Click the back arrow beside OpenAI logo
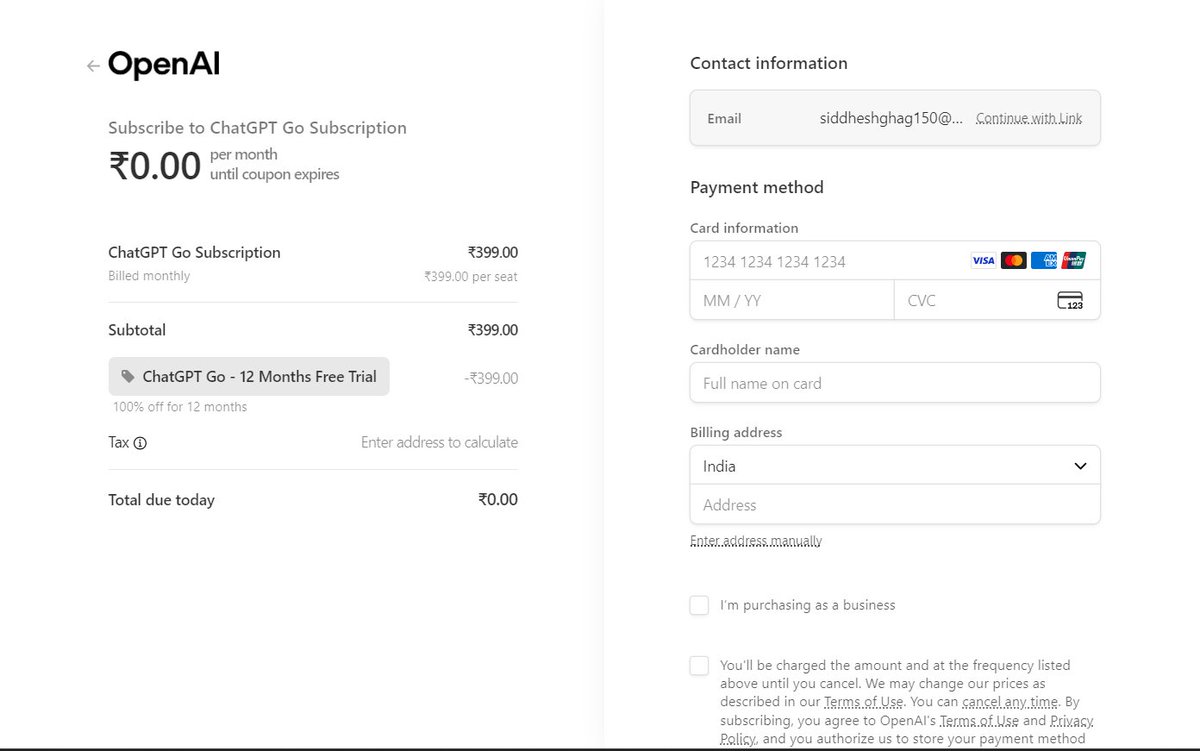 (x=93, y=66)
